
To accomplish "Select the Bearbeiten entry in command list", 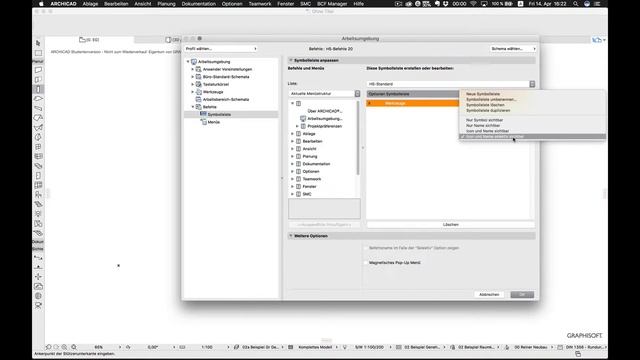I will [312, 141].
